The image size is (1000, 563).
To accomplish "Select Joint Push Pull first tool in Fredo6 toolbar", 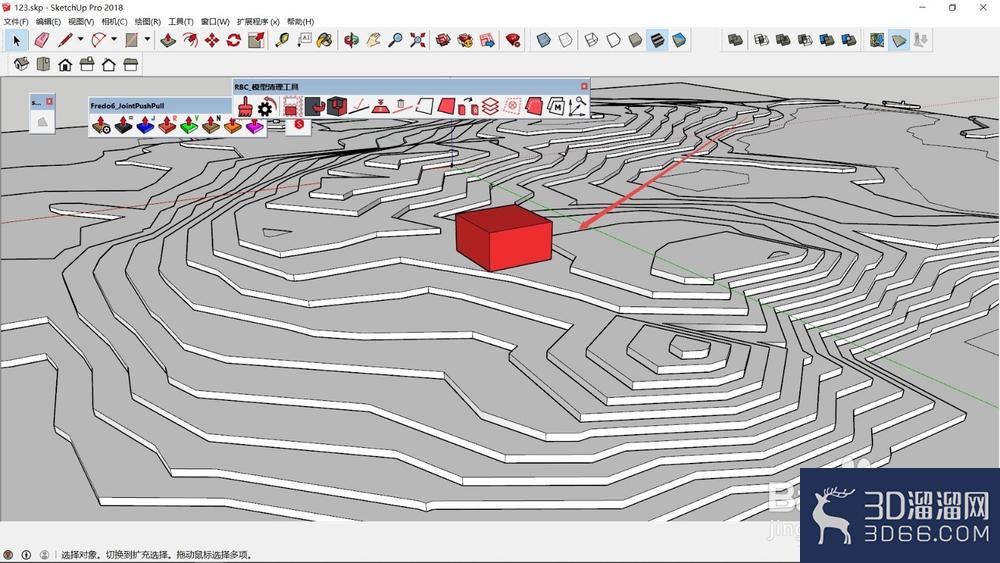I will (101, 125).
